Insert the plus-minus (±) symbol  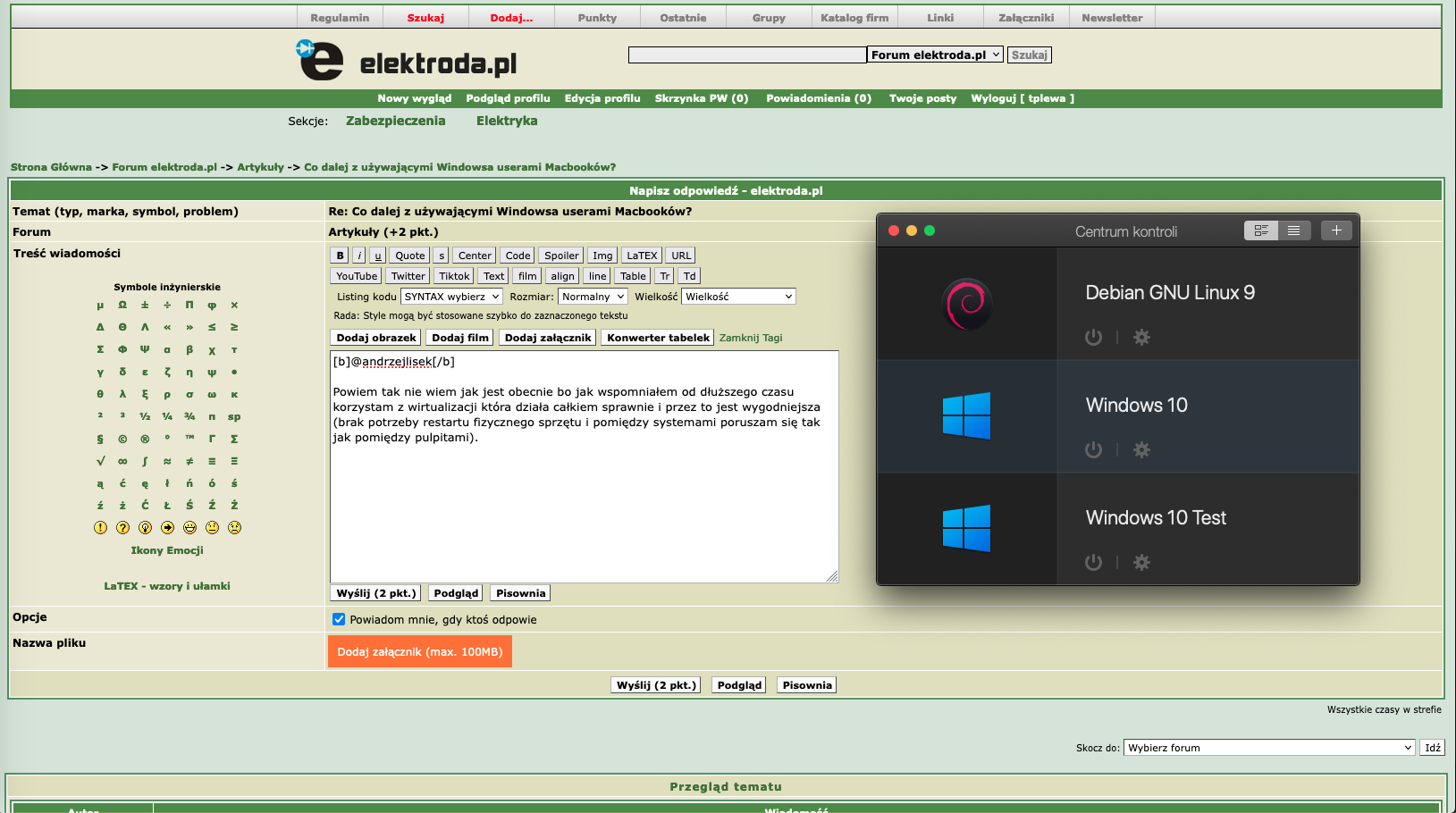[145, 306]
